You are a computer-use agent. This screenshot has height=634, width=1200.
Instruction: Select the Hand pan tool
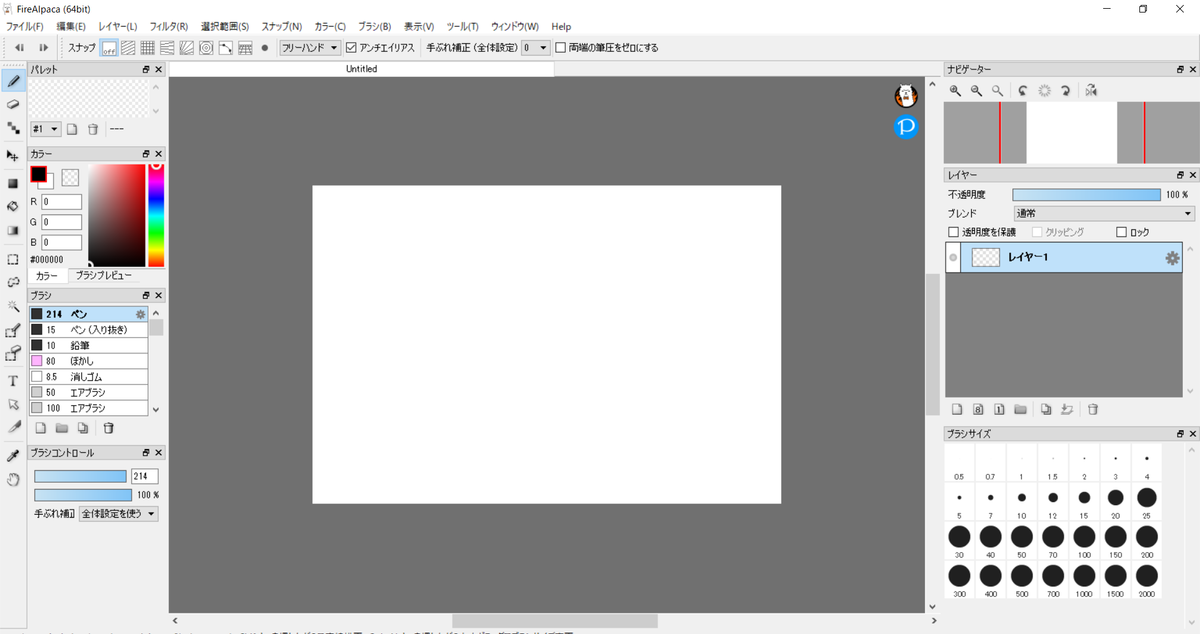pyautogui.click(x=13, y=480)
